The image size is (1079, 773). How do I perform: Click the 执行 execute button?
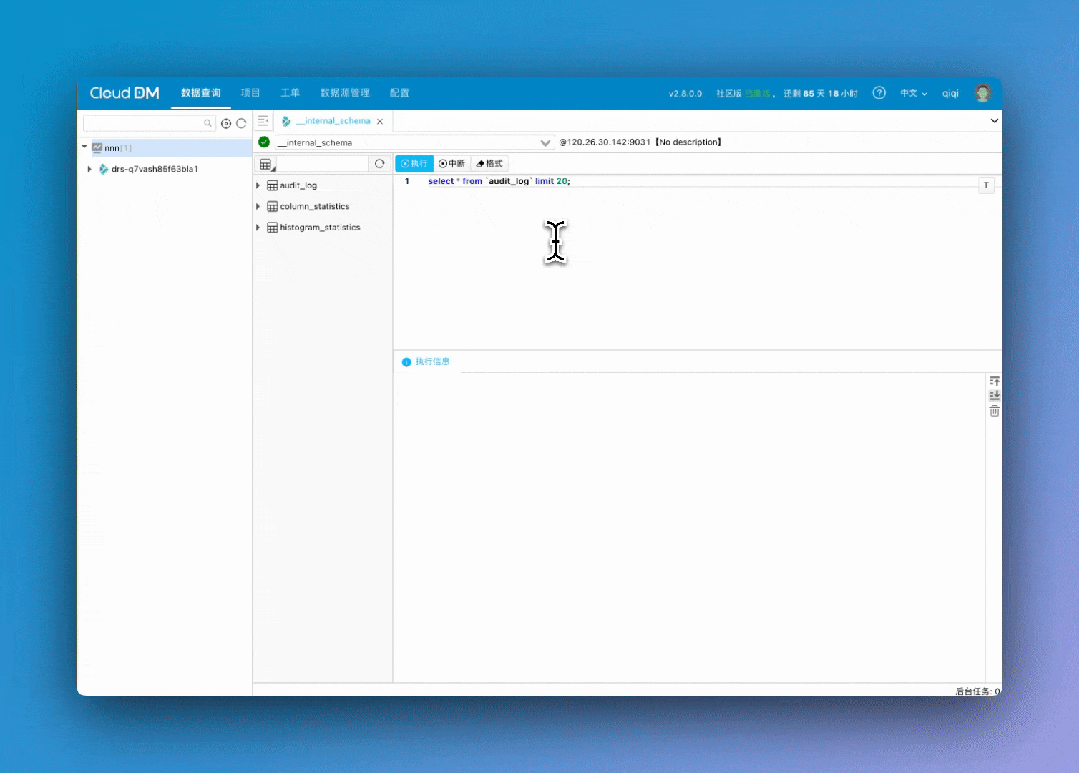click(x=414, y=163)
